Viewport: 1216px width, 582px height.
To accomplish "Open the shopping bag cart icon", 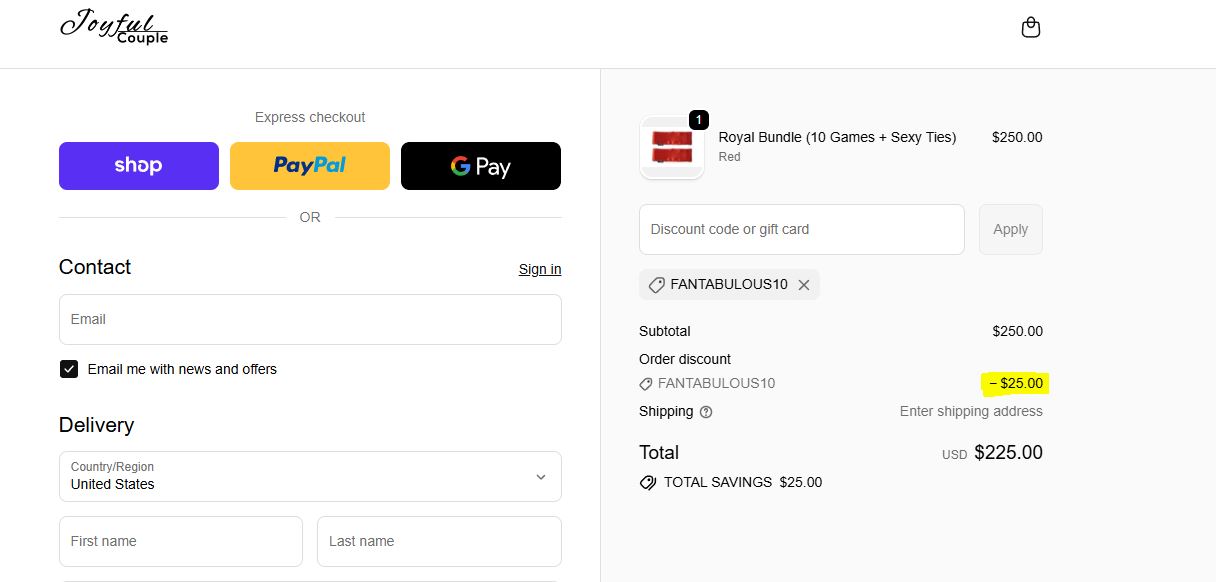I will pos(1031,26).
